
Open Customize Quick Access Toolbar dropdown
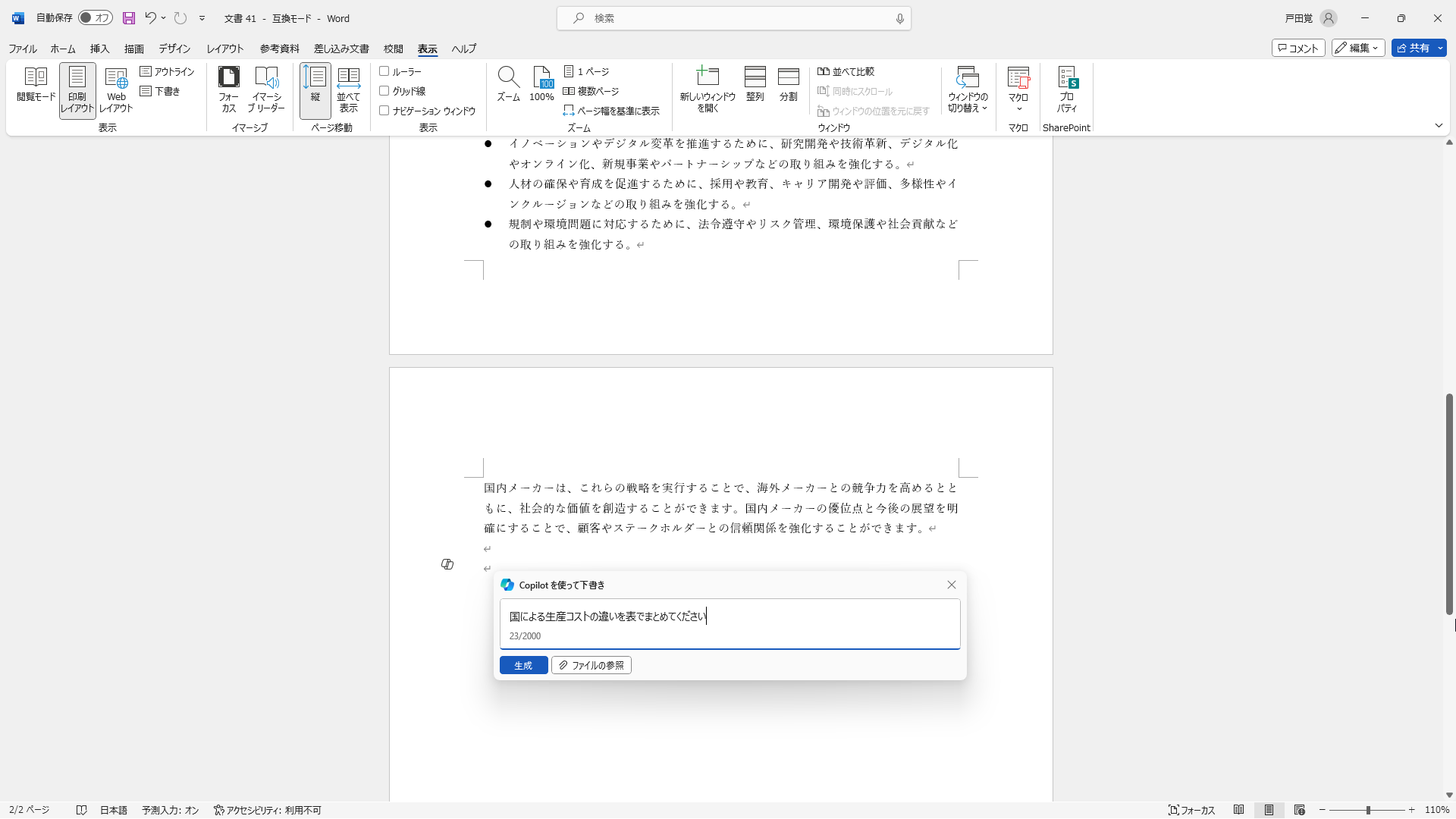[202, 18]
